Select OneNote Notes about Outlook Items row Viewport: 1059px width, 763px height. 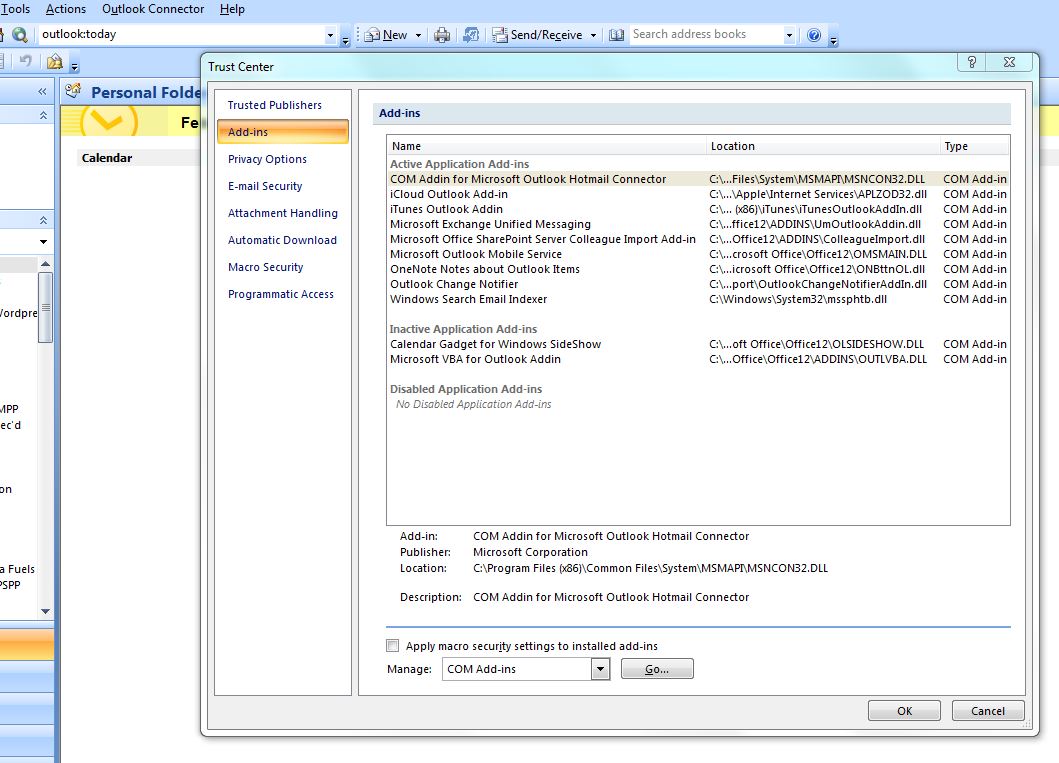[x=698, y=269]
